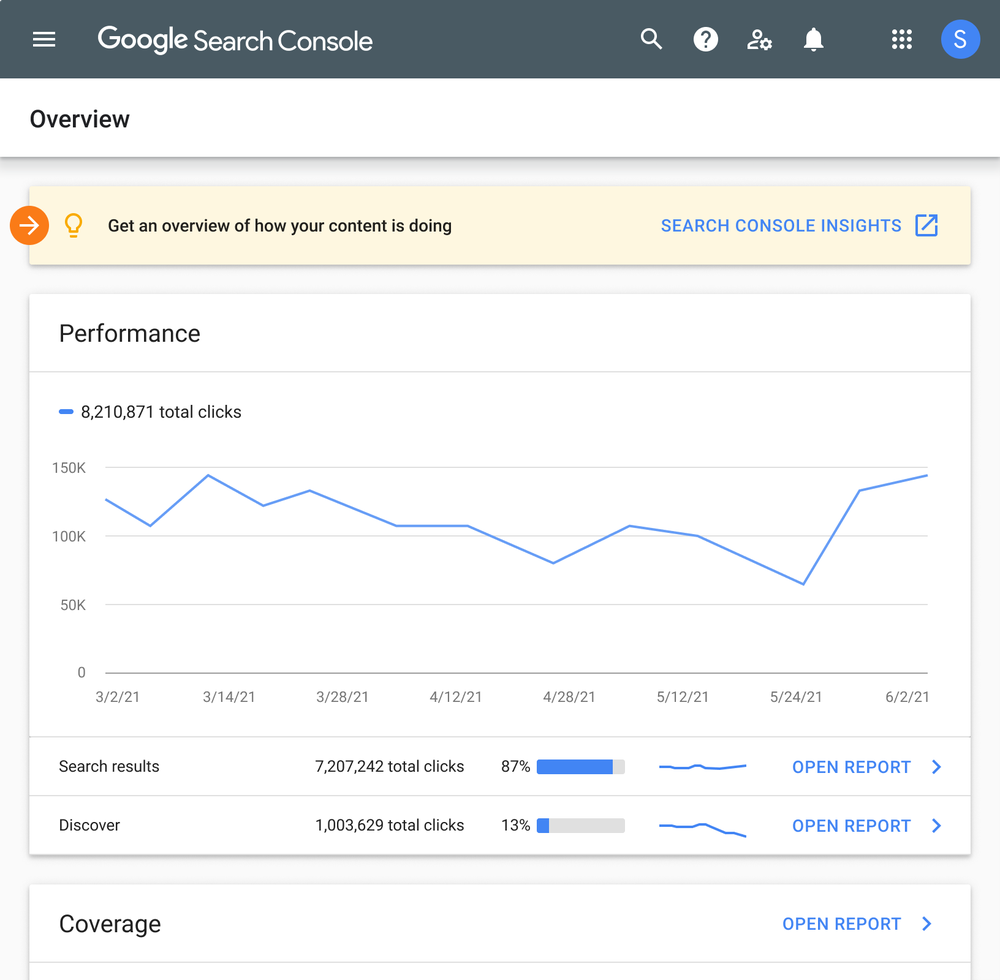Click the Discover 13% progress bar
1000x980 pixels.
(580, 826)
